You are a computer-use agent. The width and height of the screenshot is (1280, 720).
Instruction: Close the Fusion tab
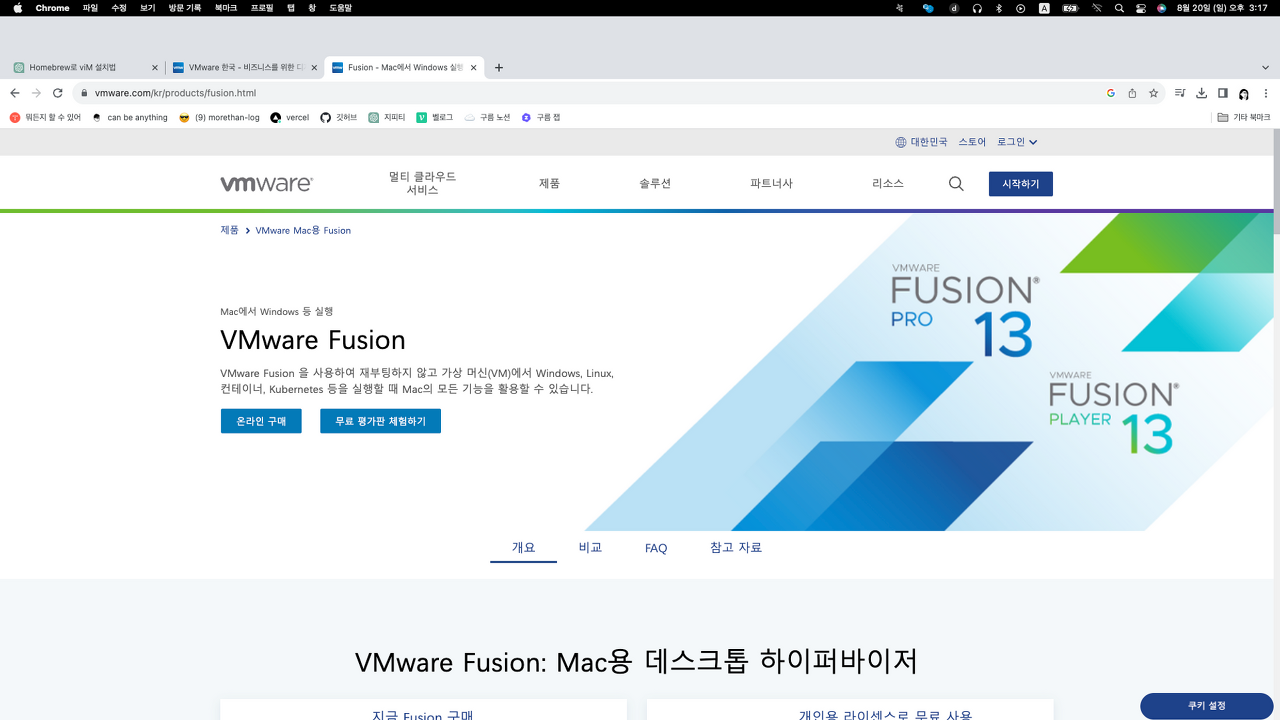click(473, 68)
